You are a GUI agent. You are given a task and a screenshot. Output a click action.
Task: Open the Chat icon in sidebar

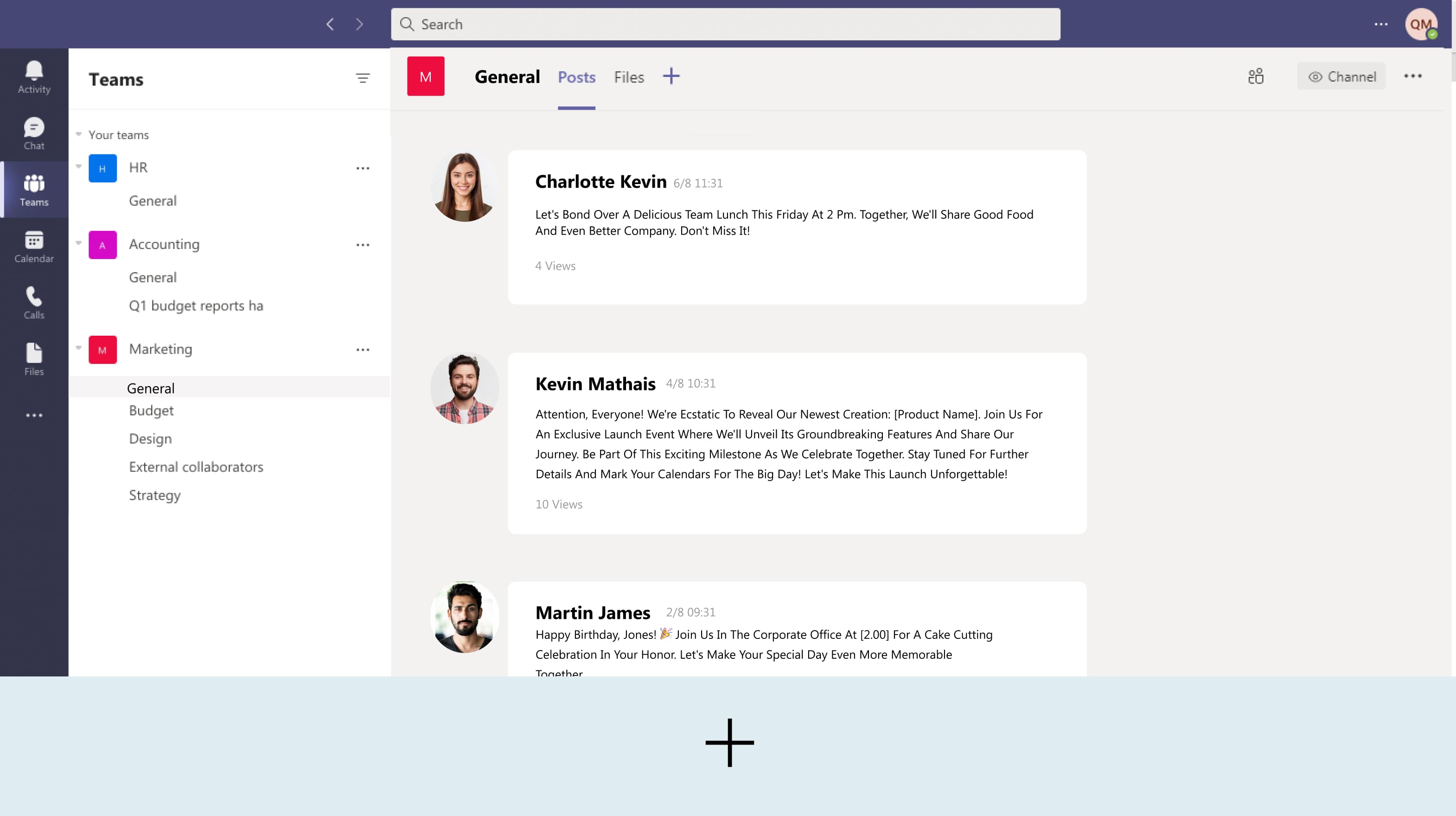34,133
